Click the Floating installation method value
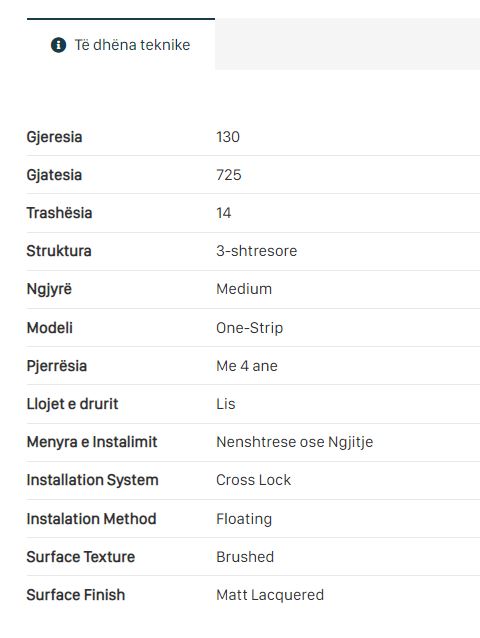The image size is (480, 638). click(x=244, y=519)
